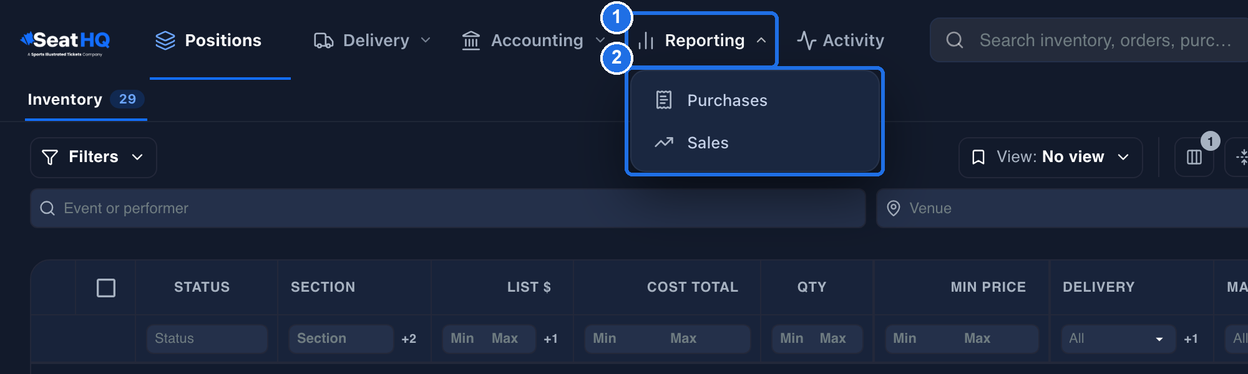Switch to the Inventory tab
This screenshot has width=1248, height=374.
(85, 99)
